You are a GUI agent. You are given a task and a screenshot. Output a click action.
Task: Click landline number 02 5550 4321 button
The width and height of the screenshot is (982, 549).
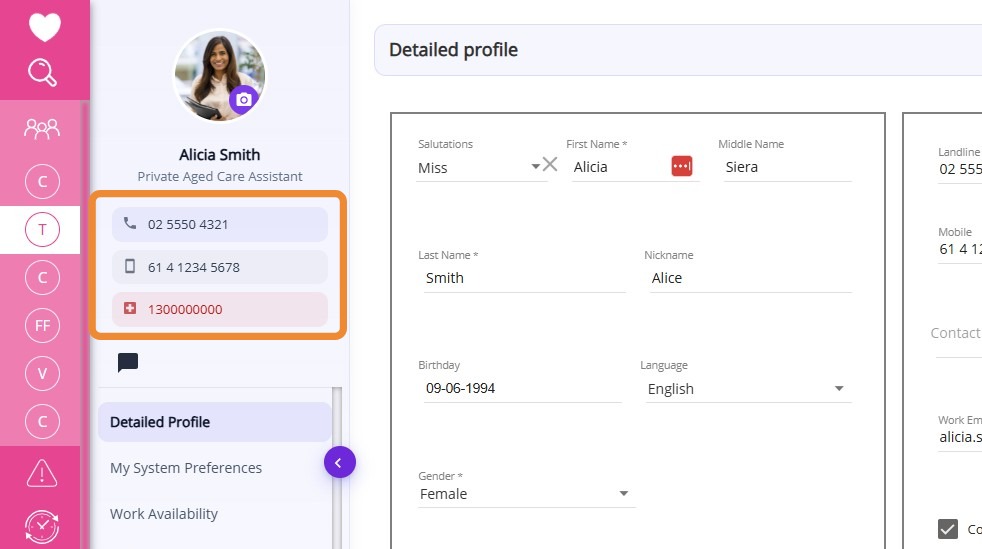click(219, 224)
